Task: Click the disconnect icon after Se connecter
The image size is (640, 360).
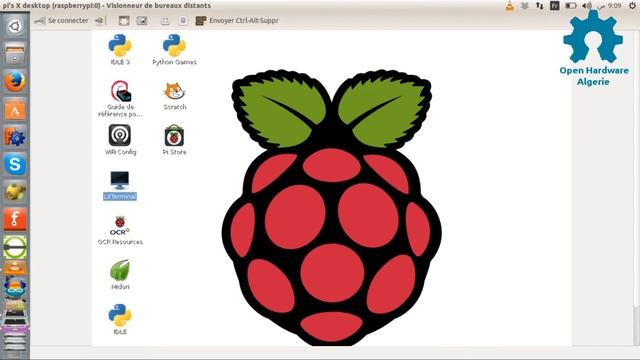Action: [99, 20]
